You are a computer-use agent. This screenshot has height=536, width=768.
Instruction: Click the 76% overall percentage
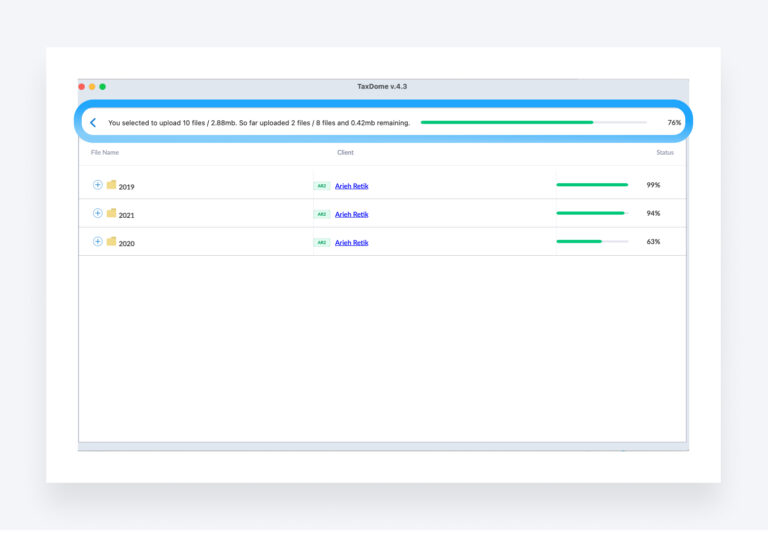point(674,122)
